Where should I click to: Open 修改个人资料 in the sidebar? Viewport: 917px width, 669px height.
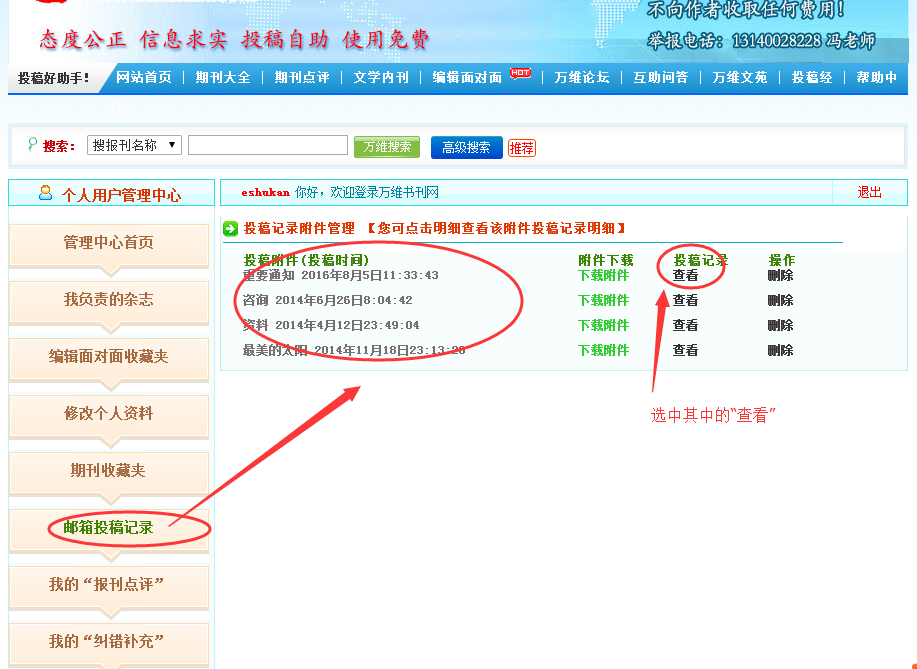click(x=109, y=413)
